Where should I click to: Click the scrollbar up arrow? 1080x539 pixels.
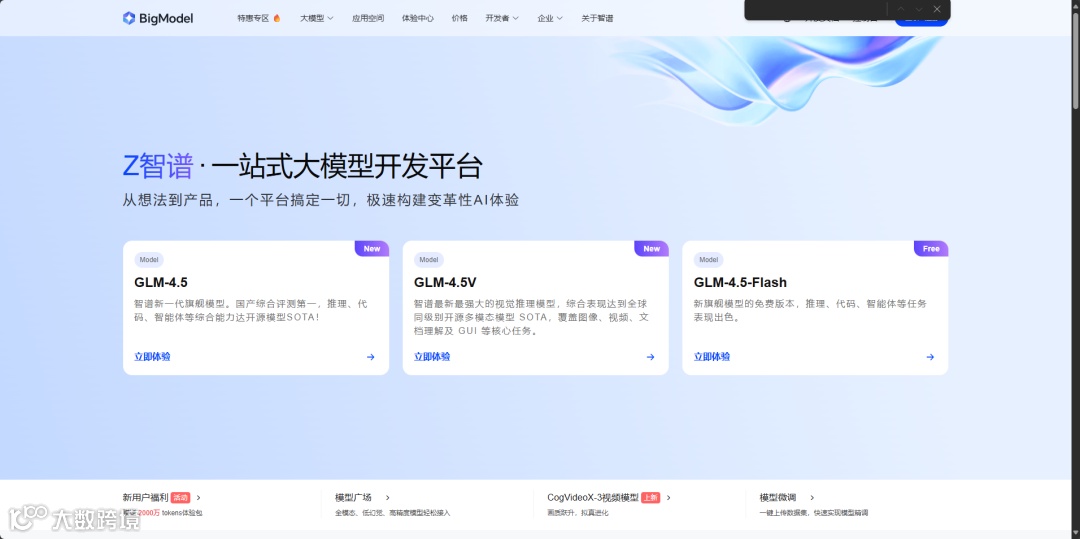(1075, 5)
